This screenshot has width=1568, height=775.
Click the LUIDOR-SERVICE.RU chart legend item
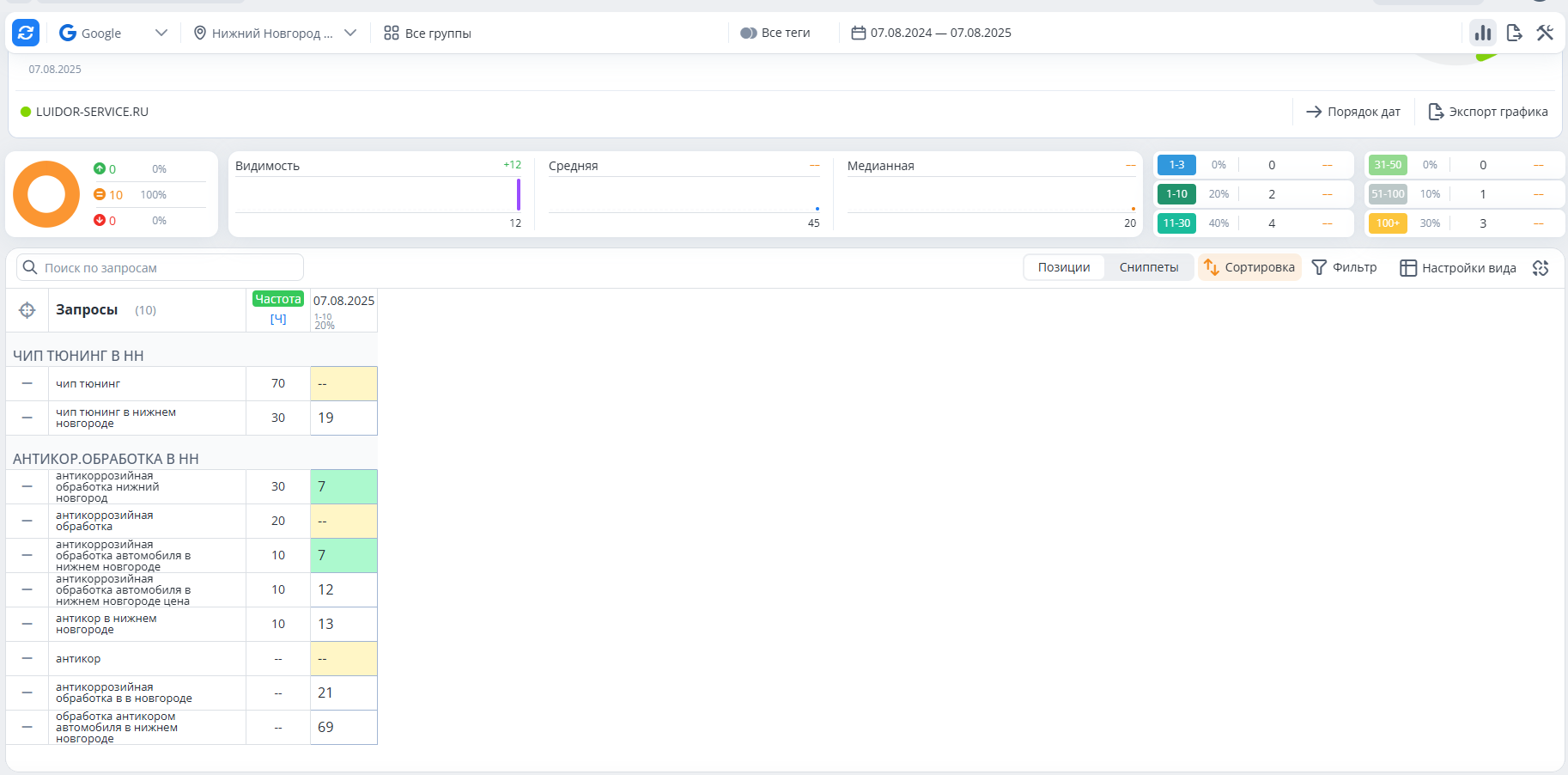pos(84,112)
